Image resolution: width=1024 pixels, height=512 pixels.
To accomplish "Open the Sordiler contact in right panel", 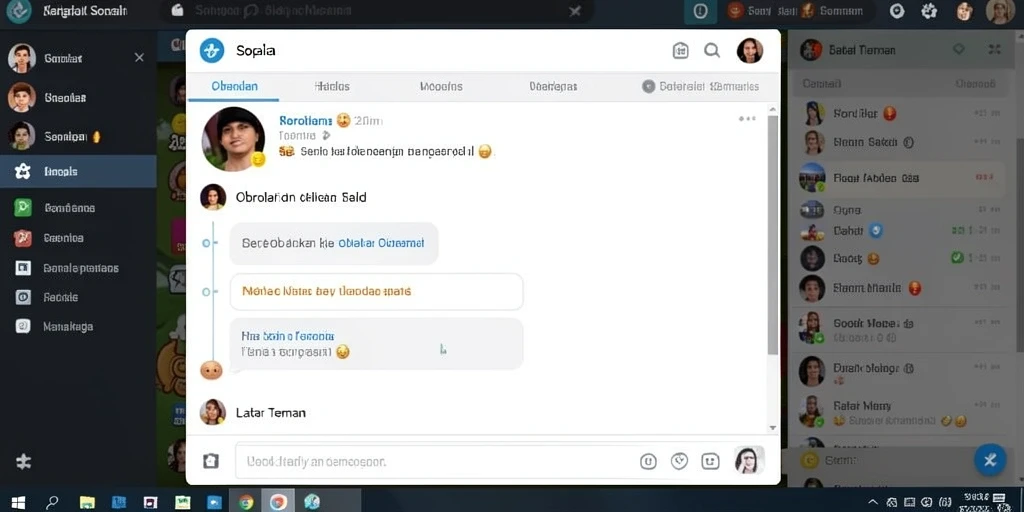I will [x=898, y=114].
